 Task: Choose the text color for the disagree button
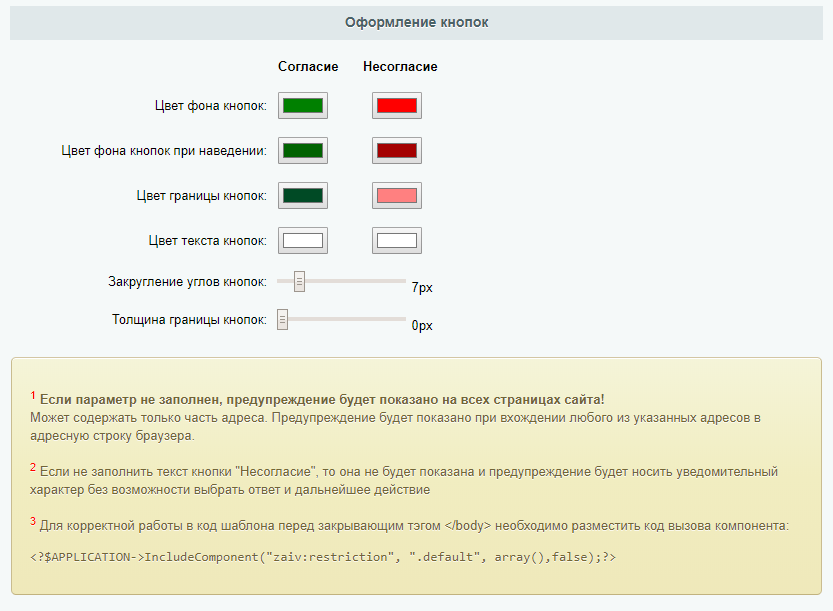[x=396, y=240]
